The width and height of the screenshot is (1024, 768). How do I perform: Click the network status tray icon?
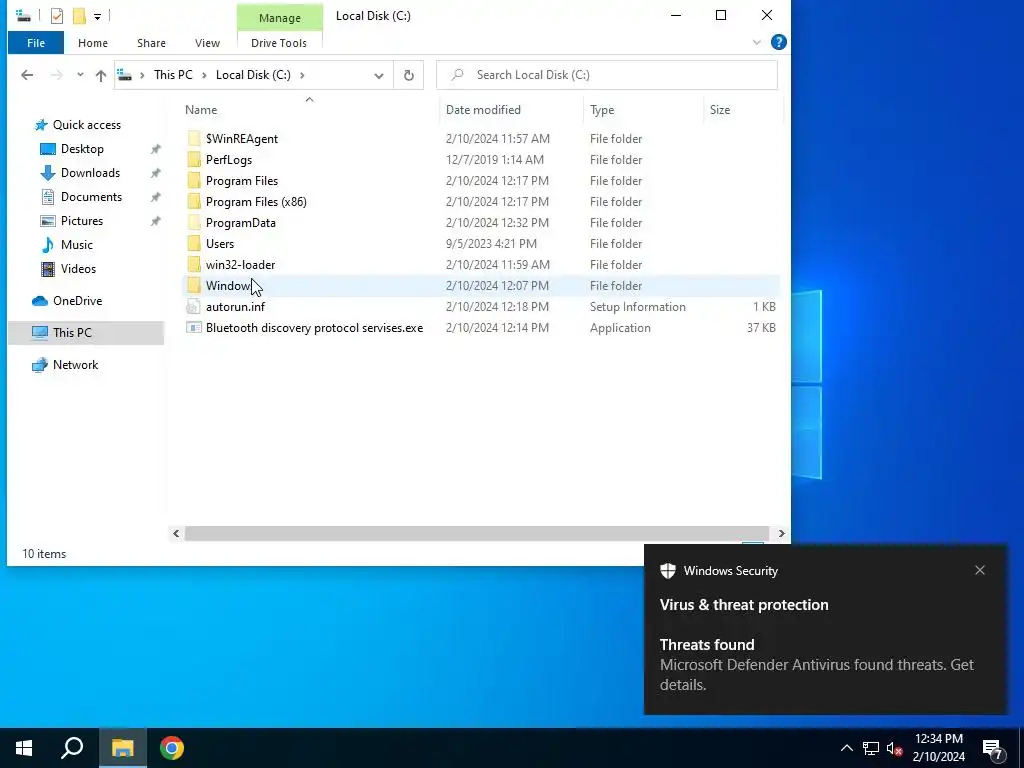pyautogui.click(x=871, y=748)
